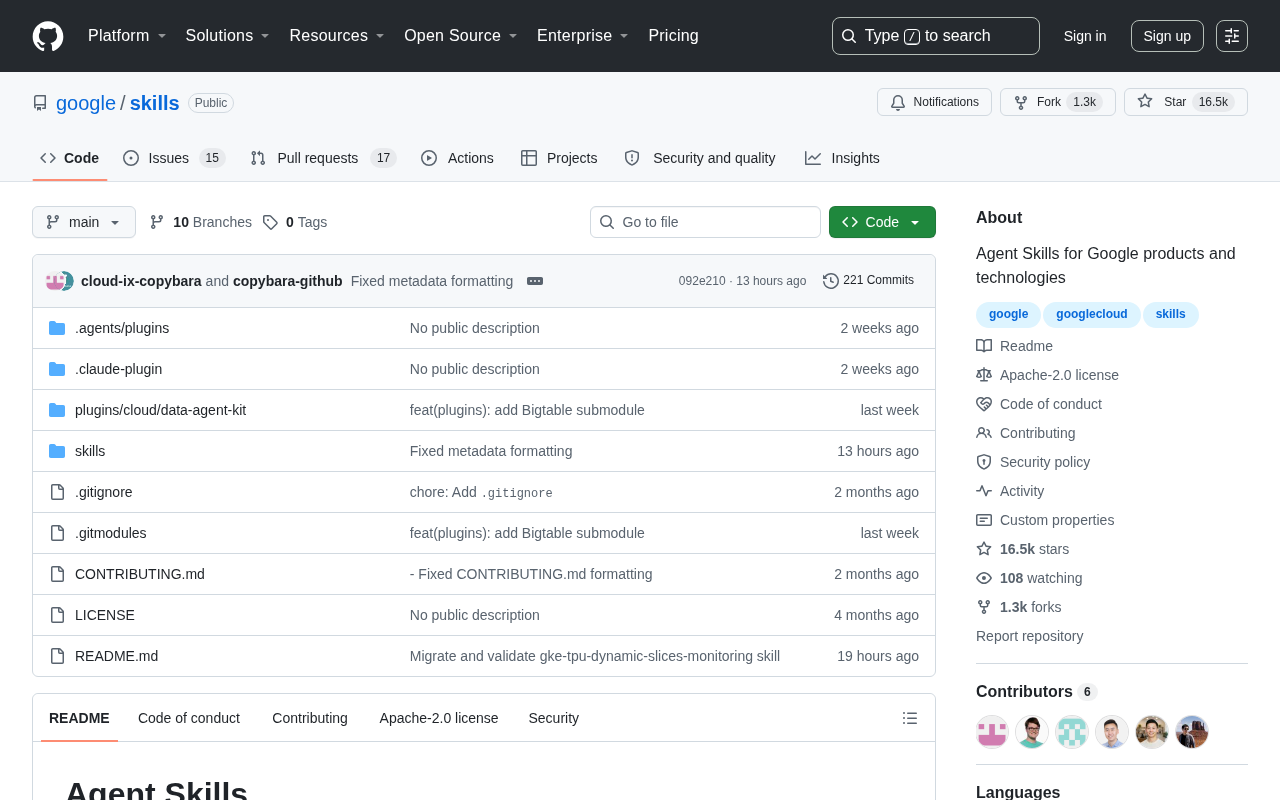Expand the Enterprise menu
The image size is (1280, 800).
click(x=583, y=36)
